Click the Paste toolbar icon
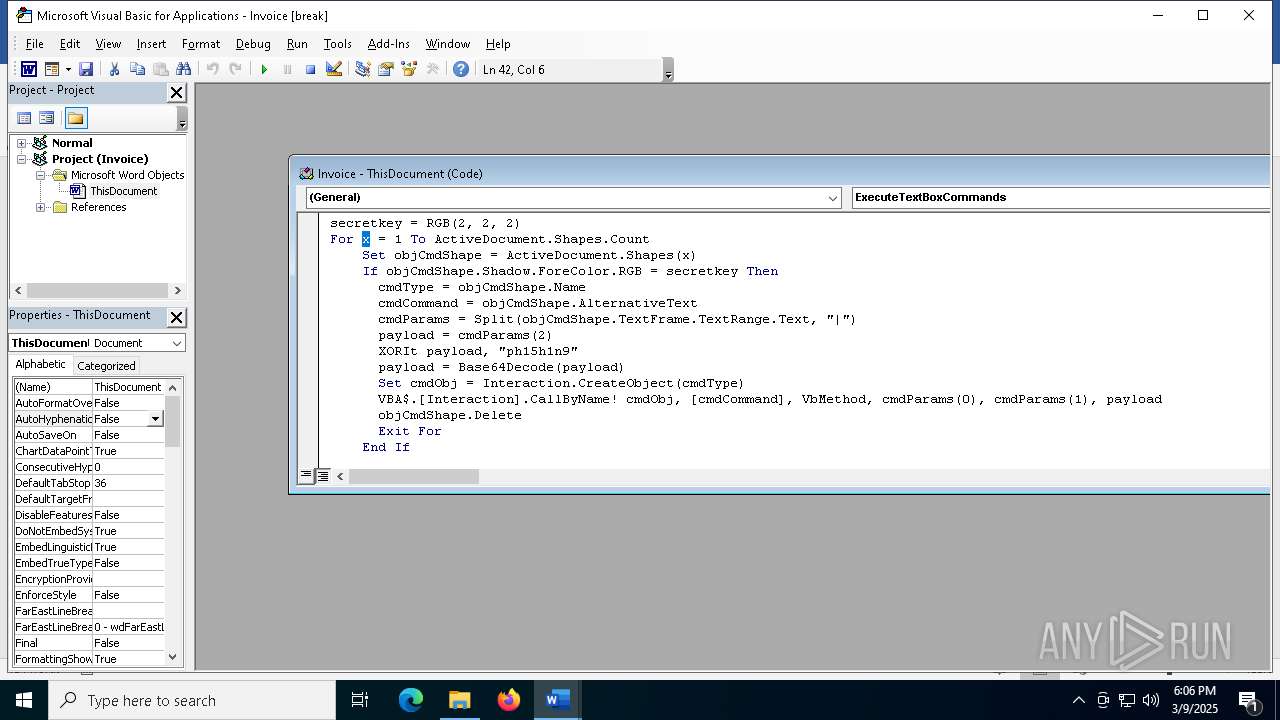 pos(160,69)
